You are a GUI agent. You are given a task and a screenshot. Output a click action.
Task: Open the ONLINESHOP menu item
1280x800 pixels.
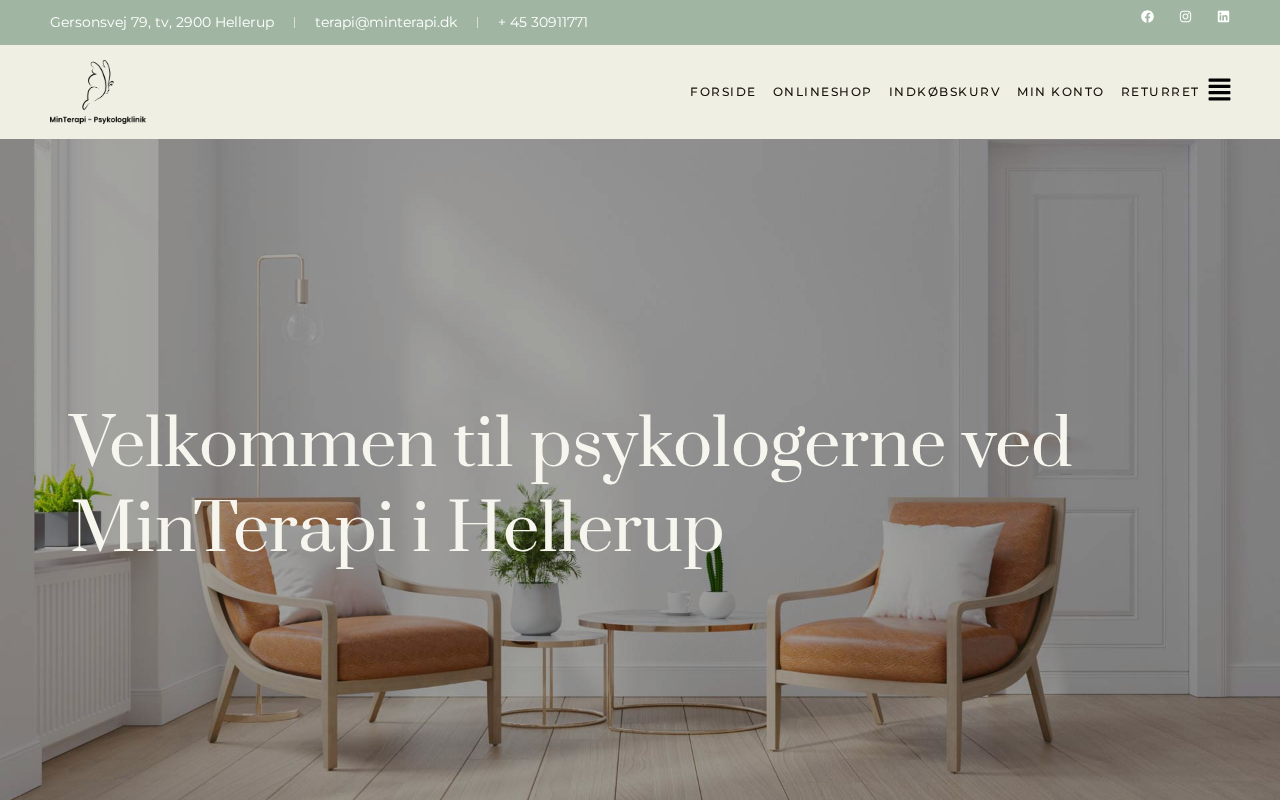822,92
